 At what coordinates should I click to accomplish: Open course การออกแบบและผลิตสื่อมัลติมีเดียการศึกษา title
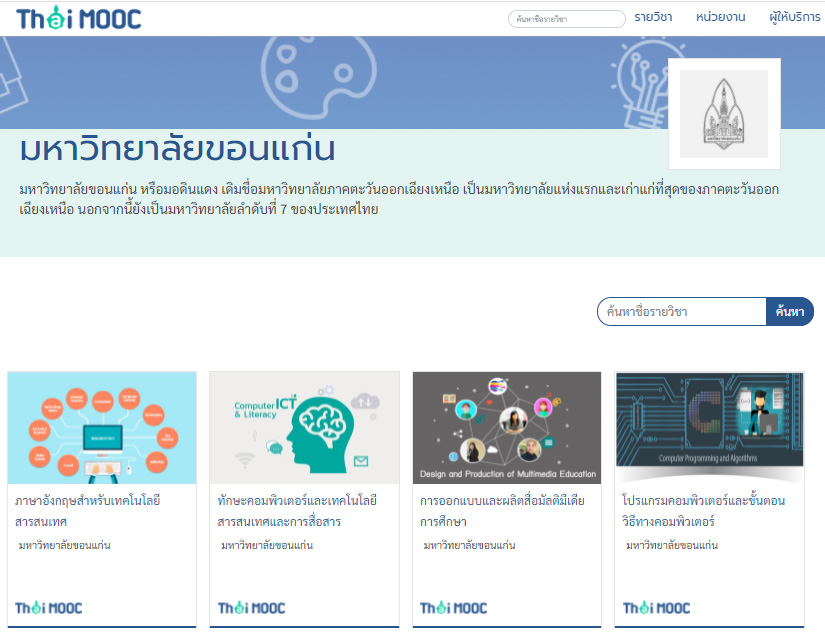[x=502, y=511]
